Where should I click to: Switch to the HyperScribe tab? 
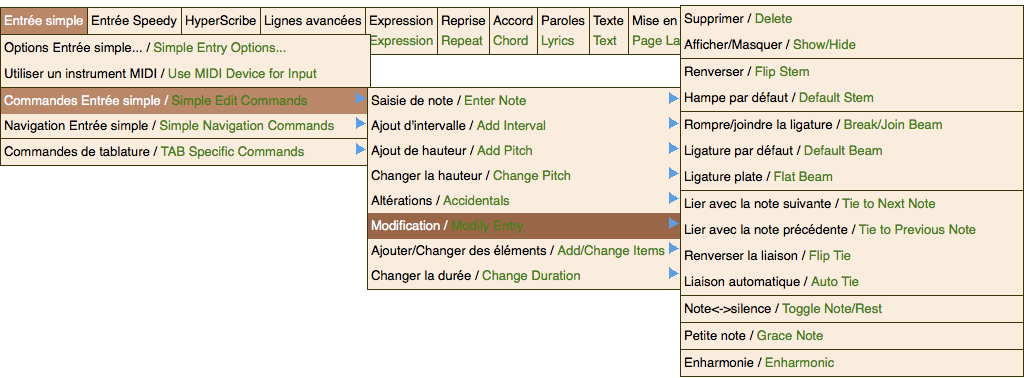[221, 21]
